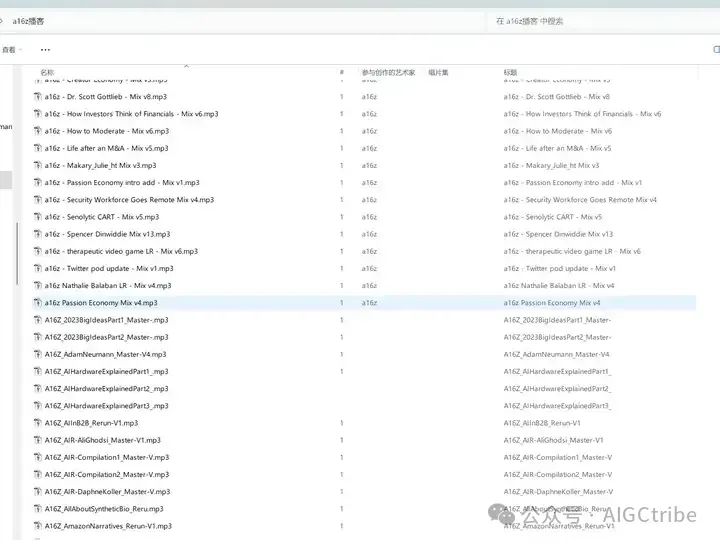The width and height of the screenshot is (720, 544).
Task: Click the icon of a16z Passion Economy Mix v4.mp3
Action: [x=38, y=303]
